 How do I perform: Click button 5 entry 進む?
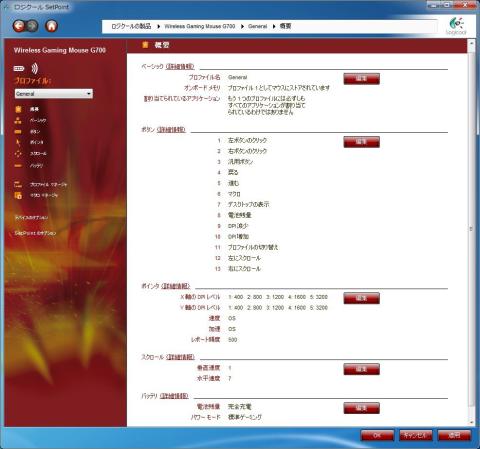click(233, 183)
